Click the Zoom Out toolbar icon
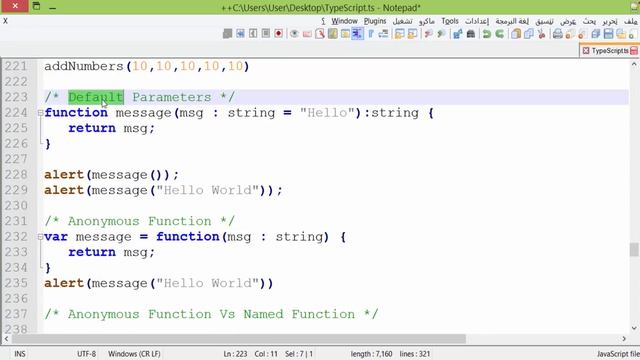Viewport: 640px width, 360px height. [428, 34]
